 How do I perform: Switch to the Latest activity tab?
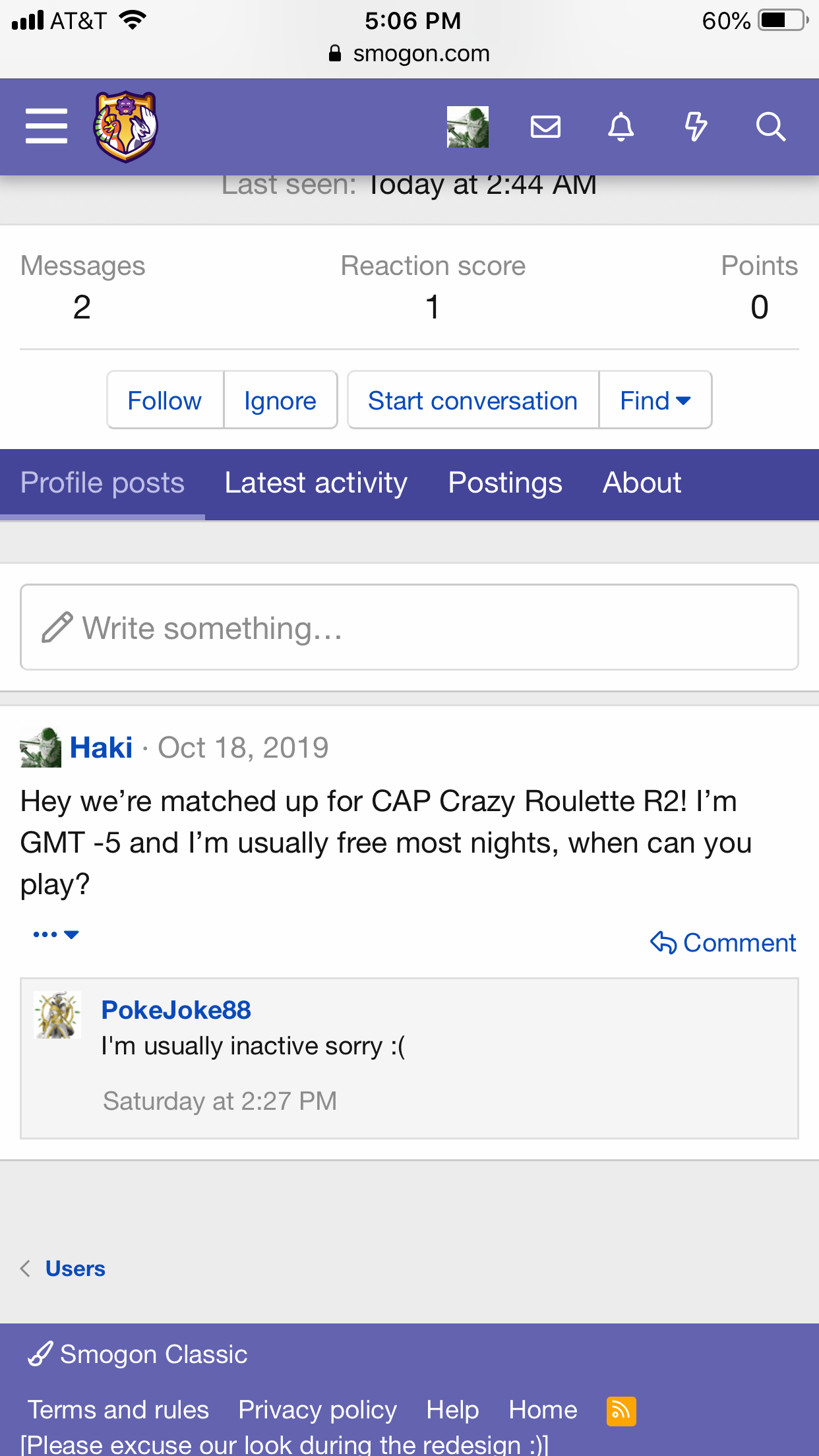click(x=316, y=483)
